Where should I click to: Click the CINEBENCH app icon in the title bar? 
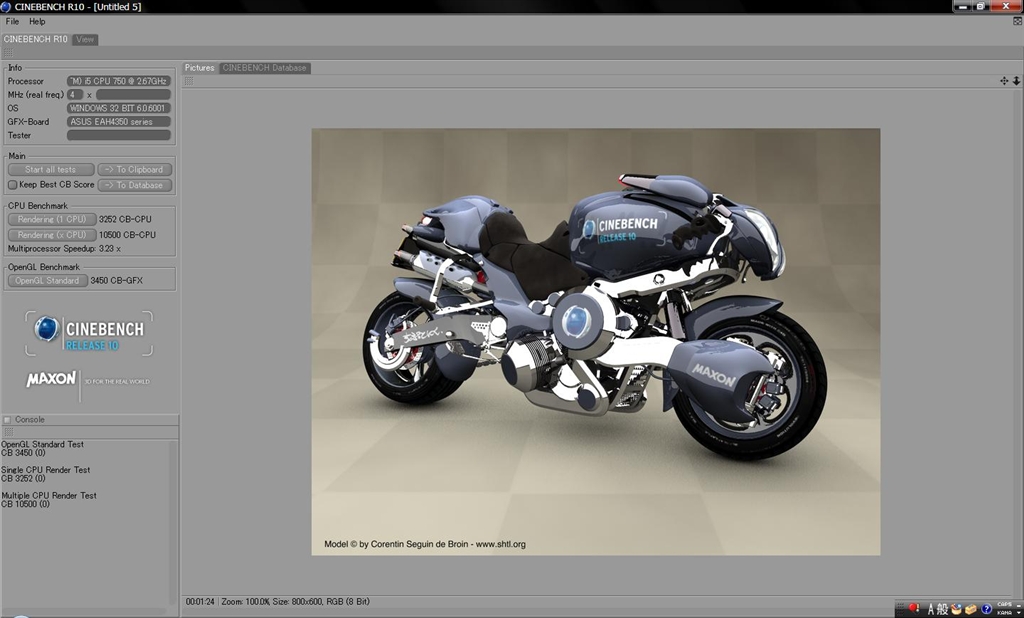pos(6,7)
